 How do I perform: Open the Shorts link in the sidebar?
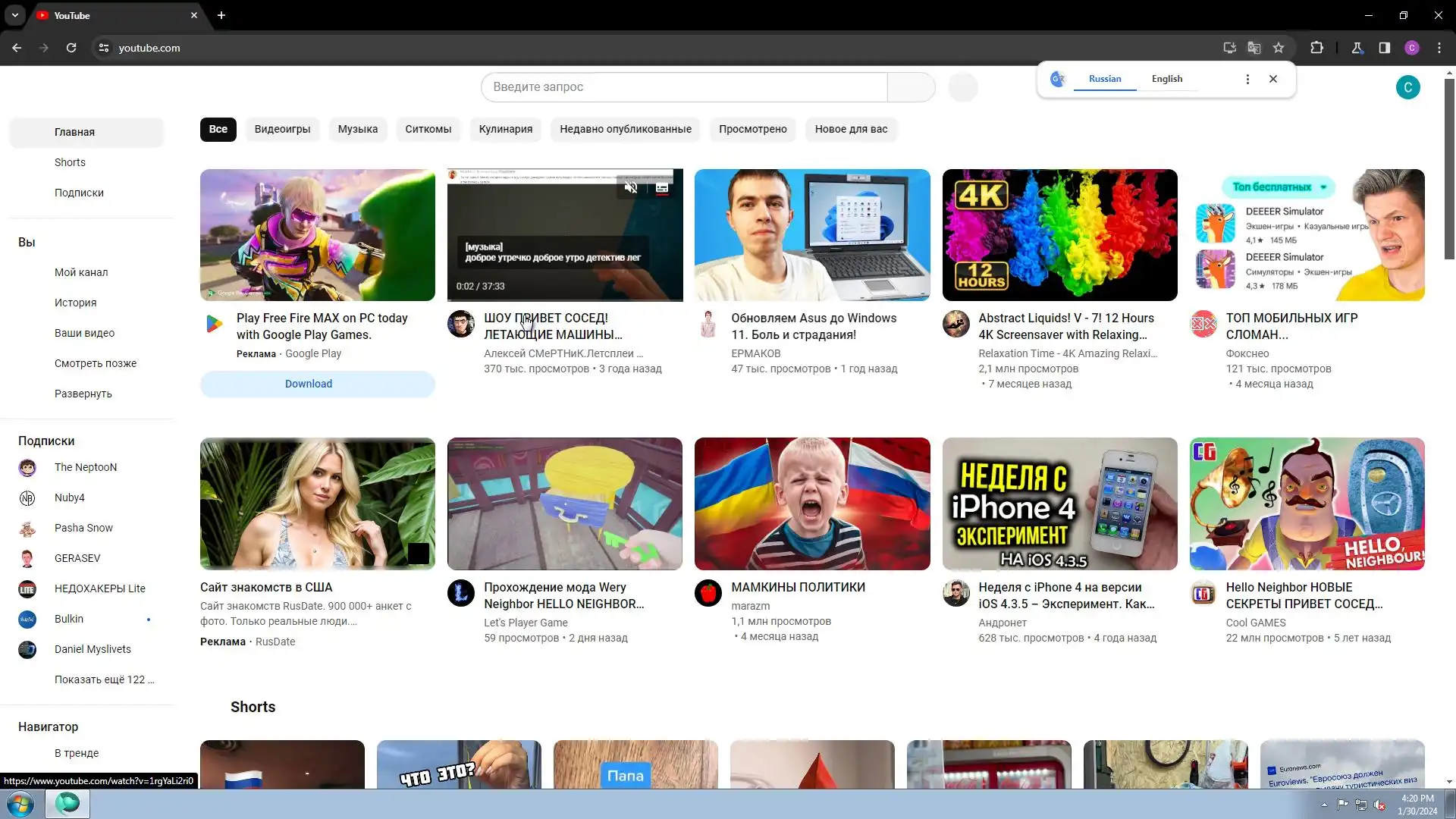click(x=70, y=162)
